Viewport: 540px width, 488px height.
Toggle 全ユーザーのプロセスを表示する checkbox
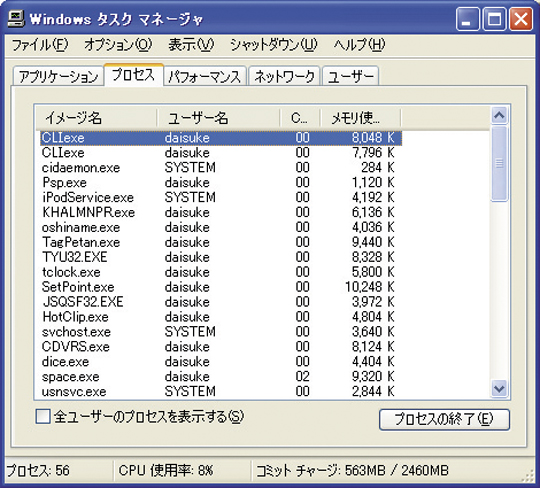click(x=43, y=416)
